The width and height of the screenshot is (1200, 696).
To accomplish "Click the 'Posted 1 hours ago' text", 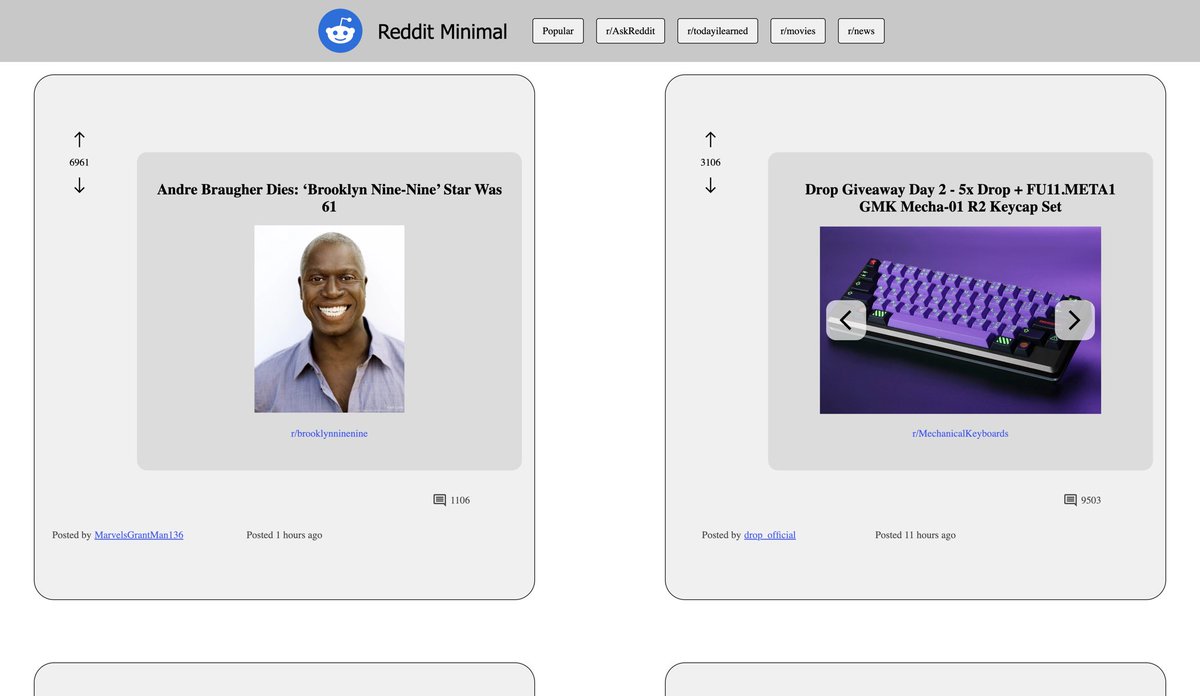I will click(x=284, y=535).
